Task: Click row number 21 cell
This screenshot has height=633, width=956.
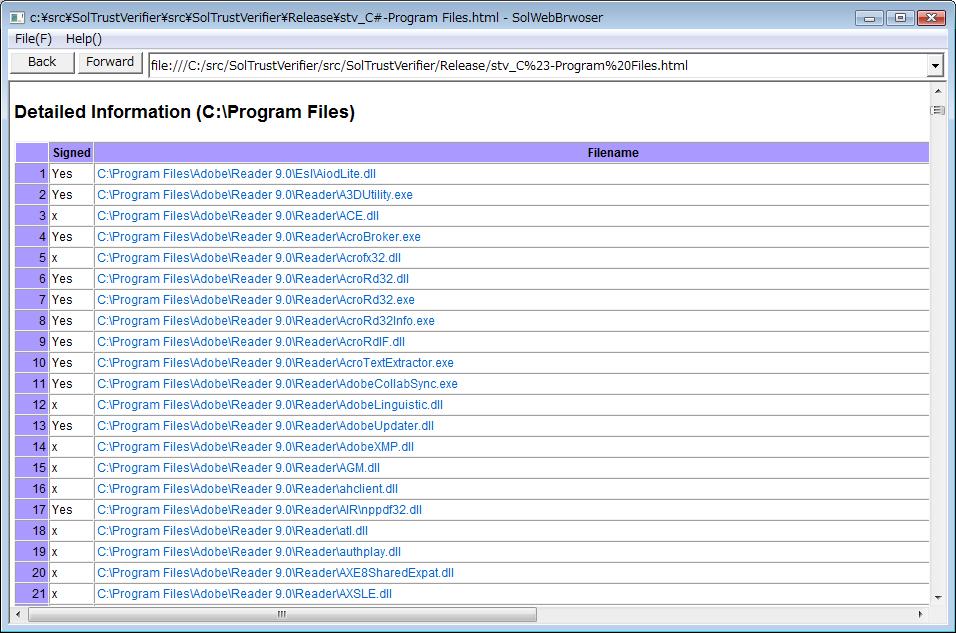Action: point(32,594)
